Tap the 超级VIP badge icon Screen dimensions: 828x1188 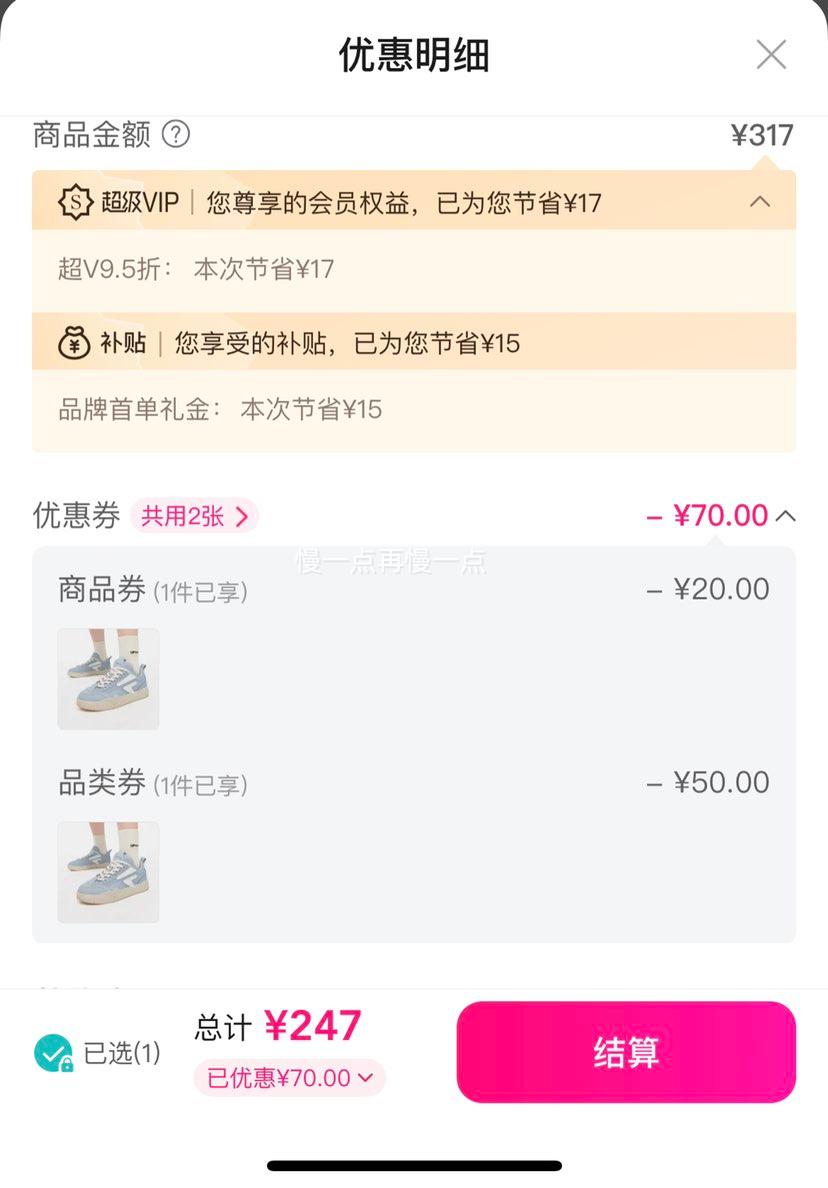(x=75, y=202)
